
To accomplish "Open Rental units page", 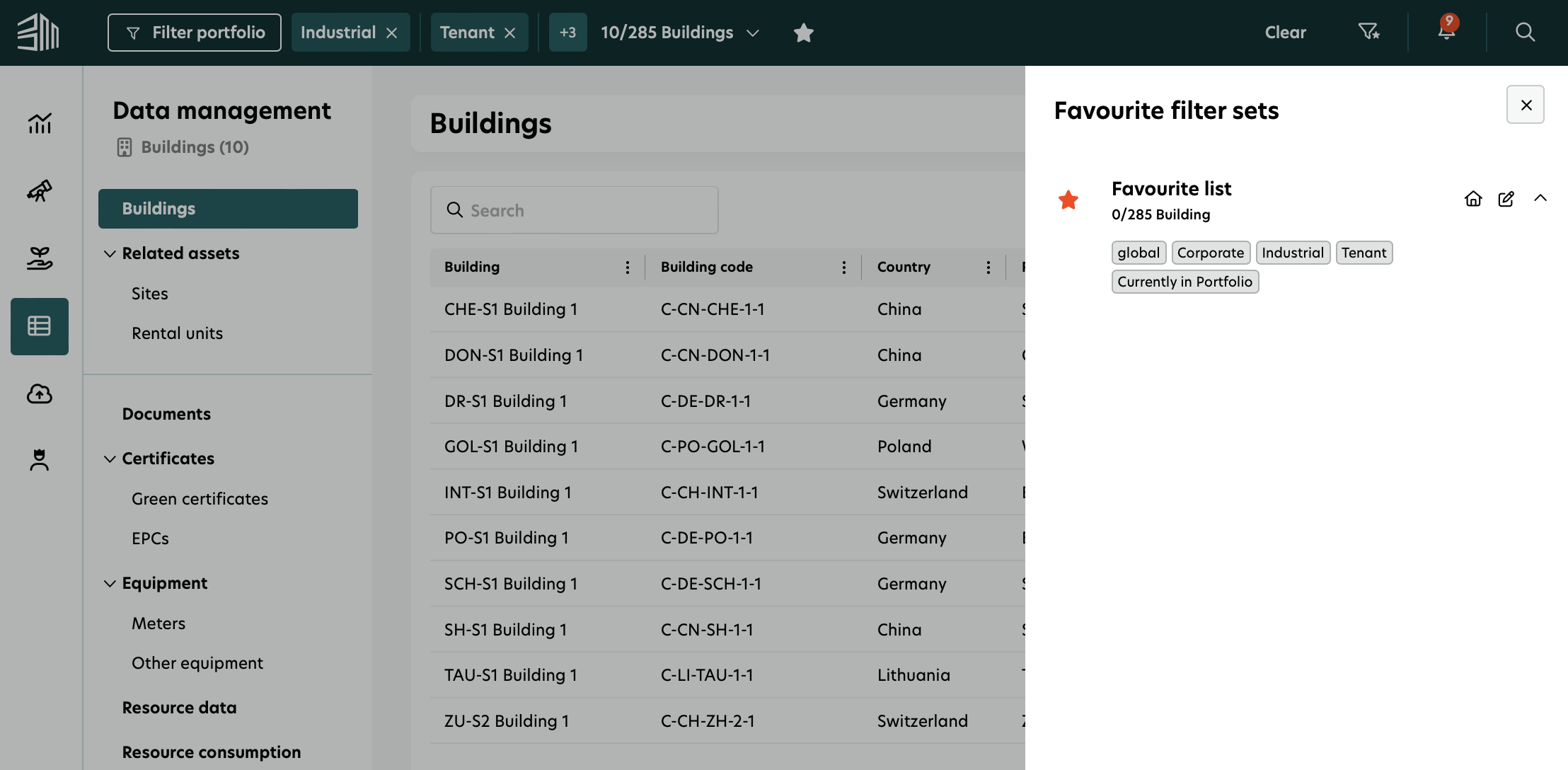I will point(178,333).
